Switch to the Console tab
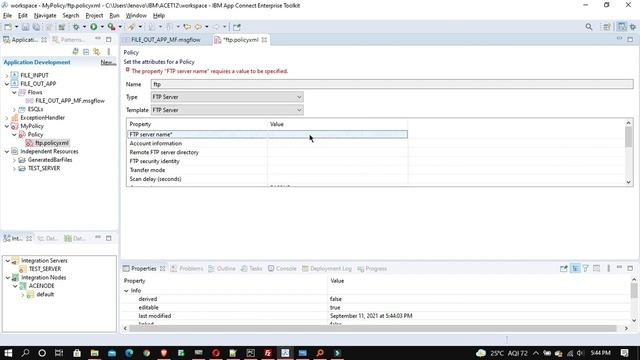Screen dimensions: 640x360 tap(282, 269)
